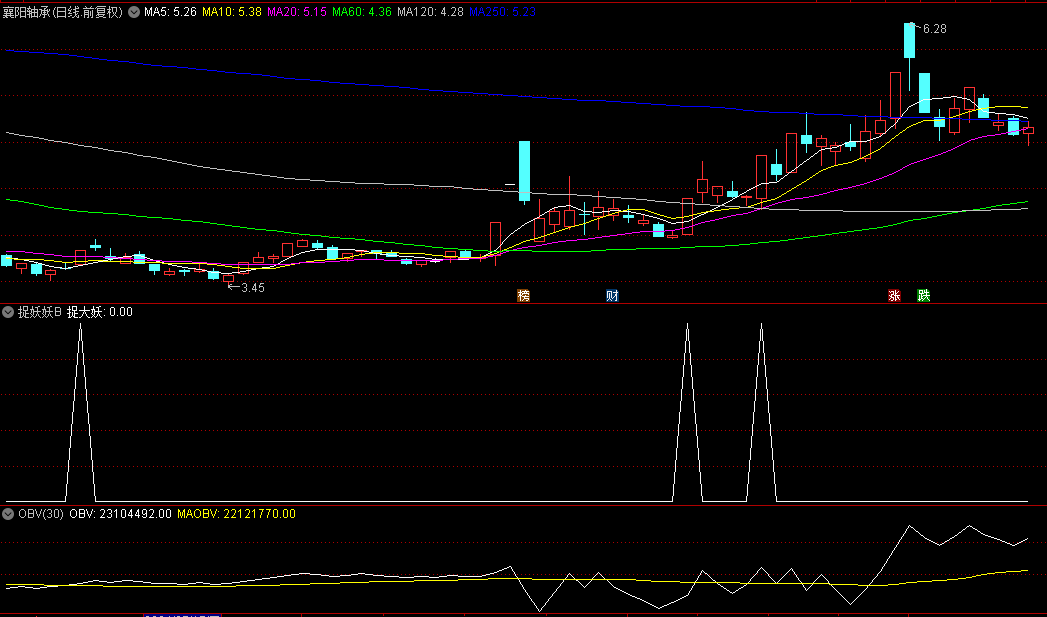Screen dimensions: 1047x617
Task: Click the 3.45 low price label
Action: point(252,288)
